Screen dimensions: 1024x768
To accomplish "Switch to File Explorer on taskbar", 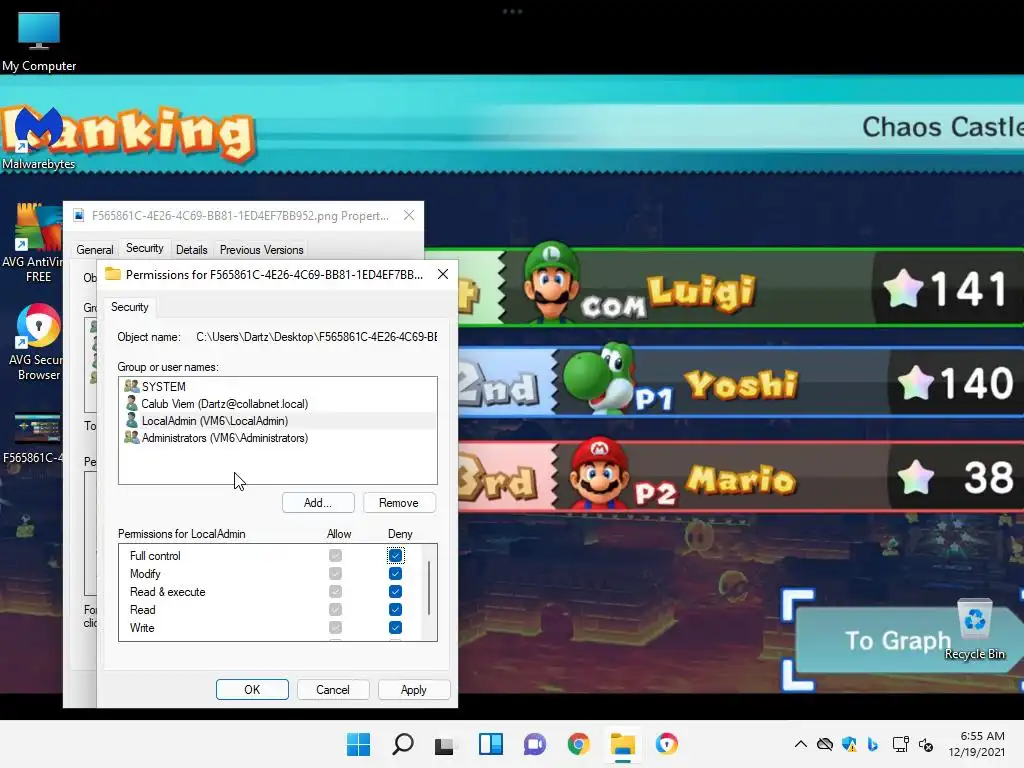I will pyautogui.click(x=622, y=744).
